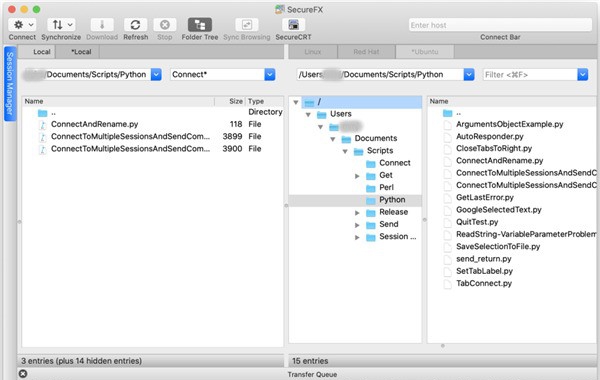Click the parent folder icon in remote pane
Screen dimensions: 600x380
click(448, 113)
